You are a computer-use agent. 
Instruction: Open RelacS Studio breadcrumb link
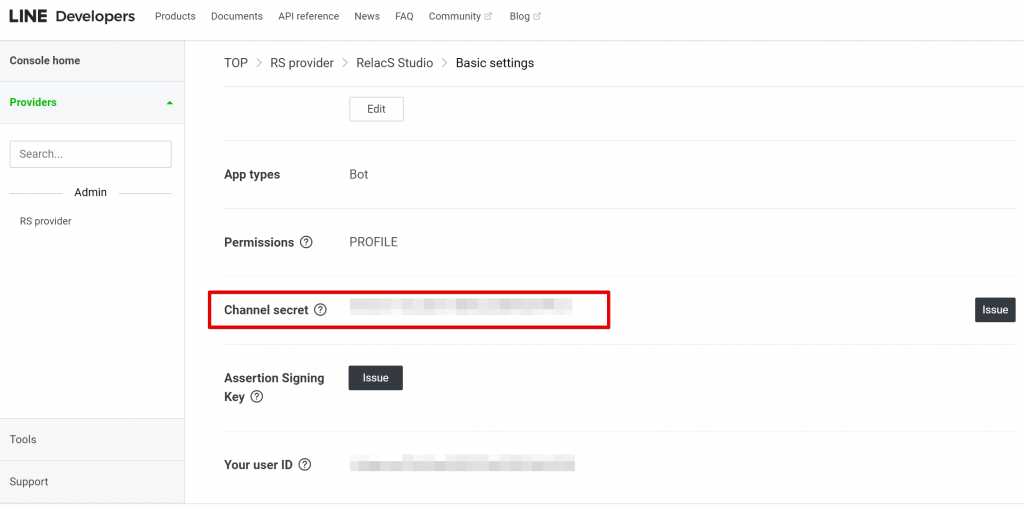[x=394, y=63]
